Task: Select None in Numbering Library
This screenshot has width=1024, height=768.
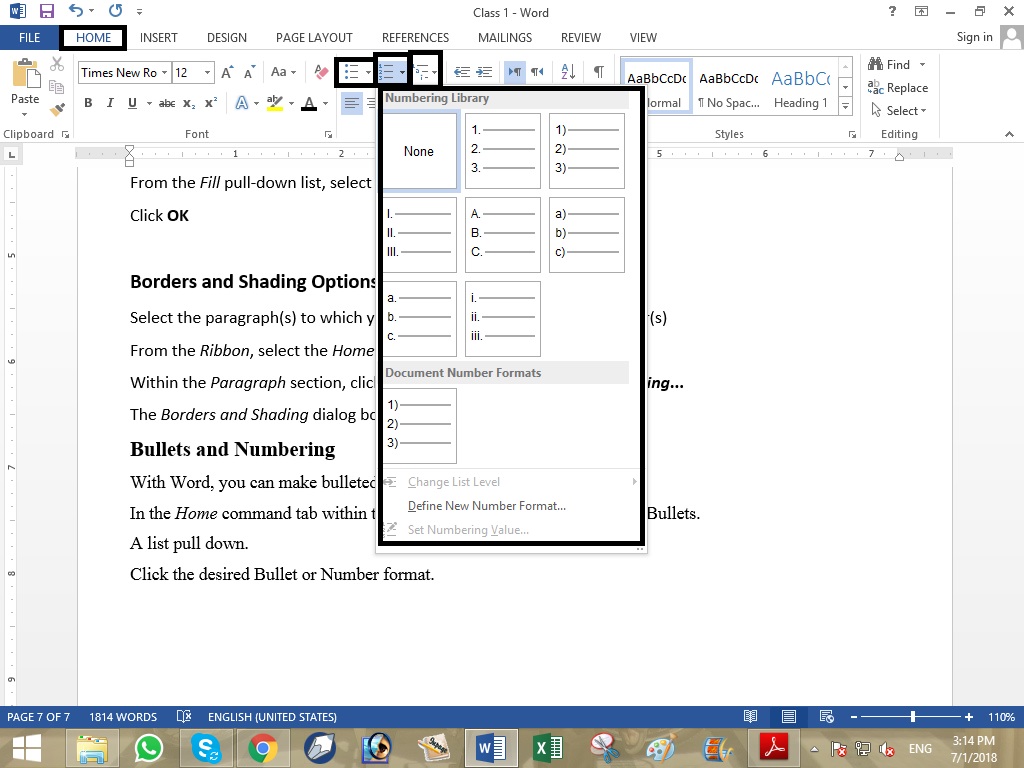Action: pyautogui.click(x=419, y=151)
